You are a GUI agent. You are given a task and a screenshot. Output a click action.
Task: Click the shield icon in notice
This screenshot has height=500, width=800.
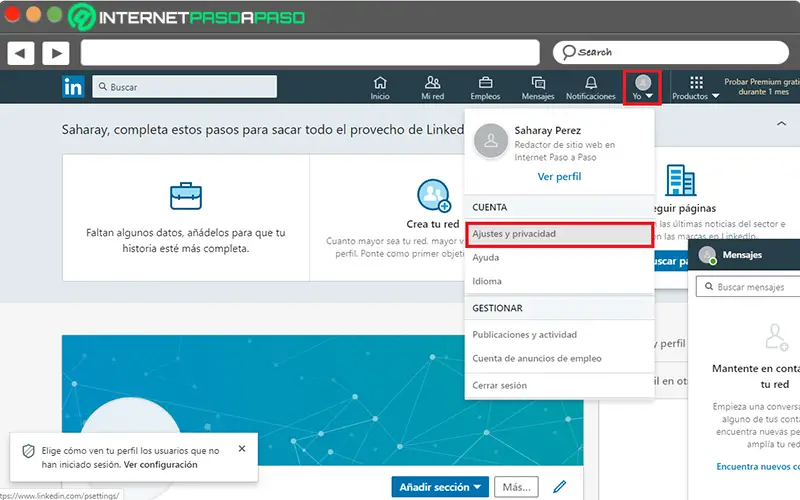[29, 451]
